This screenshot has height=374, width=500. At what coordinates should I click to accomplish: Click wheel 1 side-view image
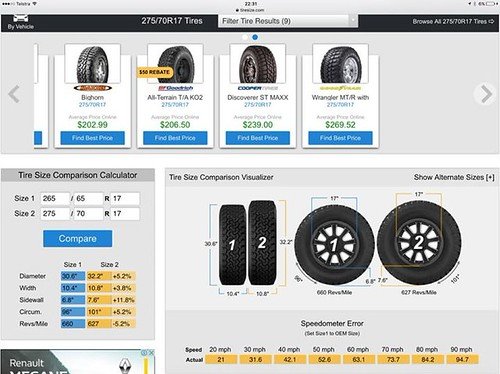pos(334,245)
